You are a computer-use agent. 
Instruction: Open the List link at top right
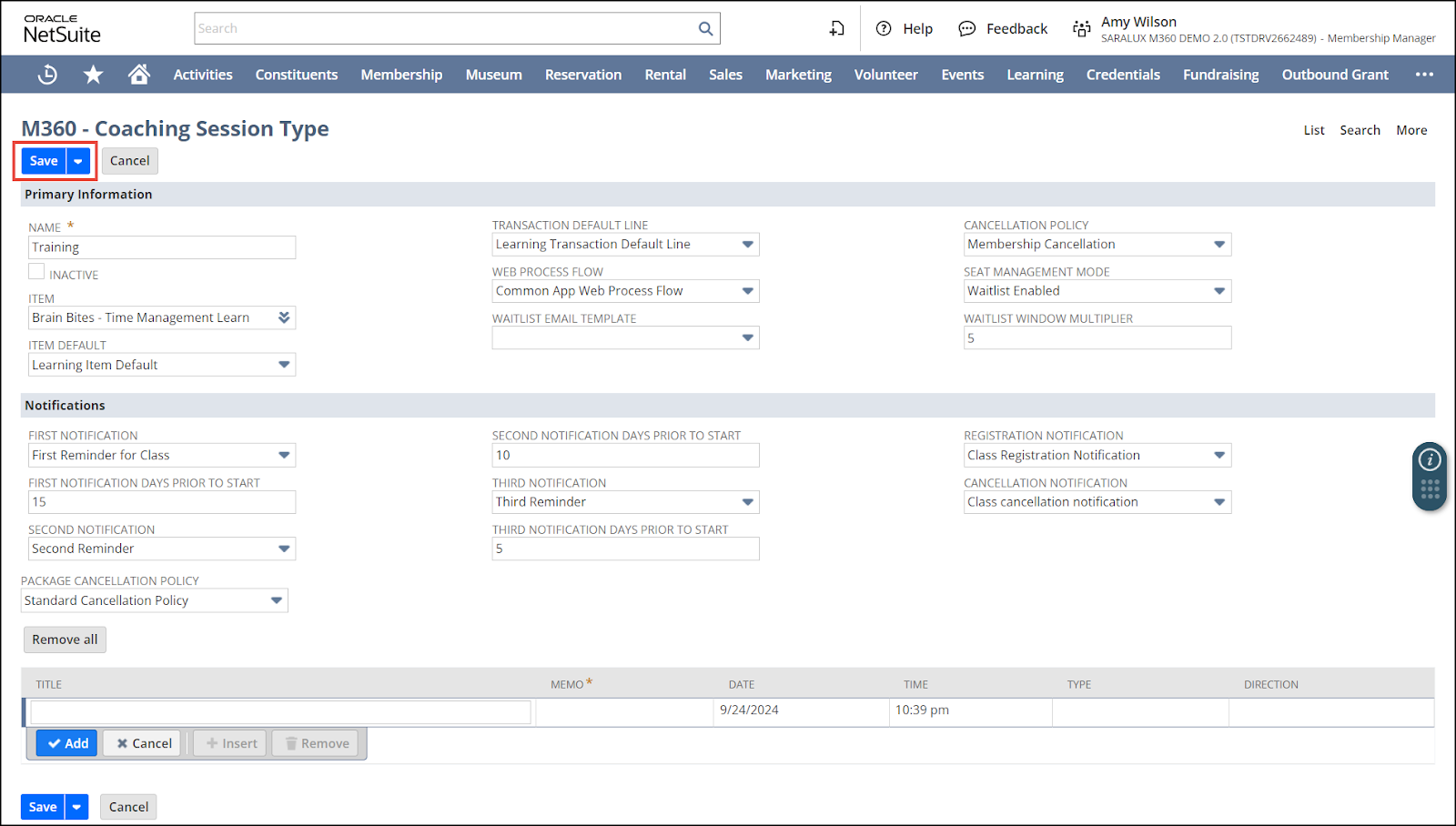1313,130
